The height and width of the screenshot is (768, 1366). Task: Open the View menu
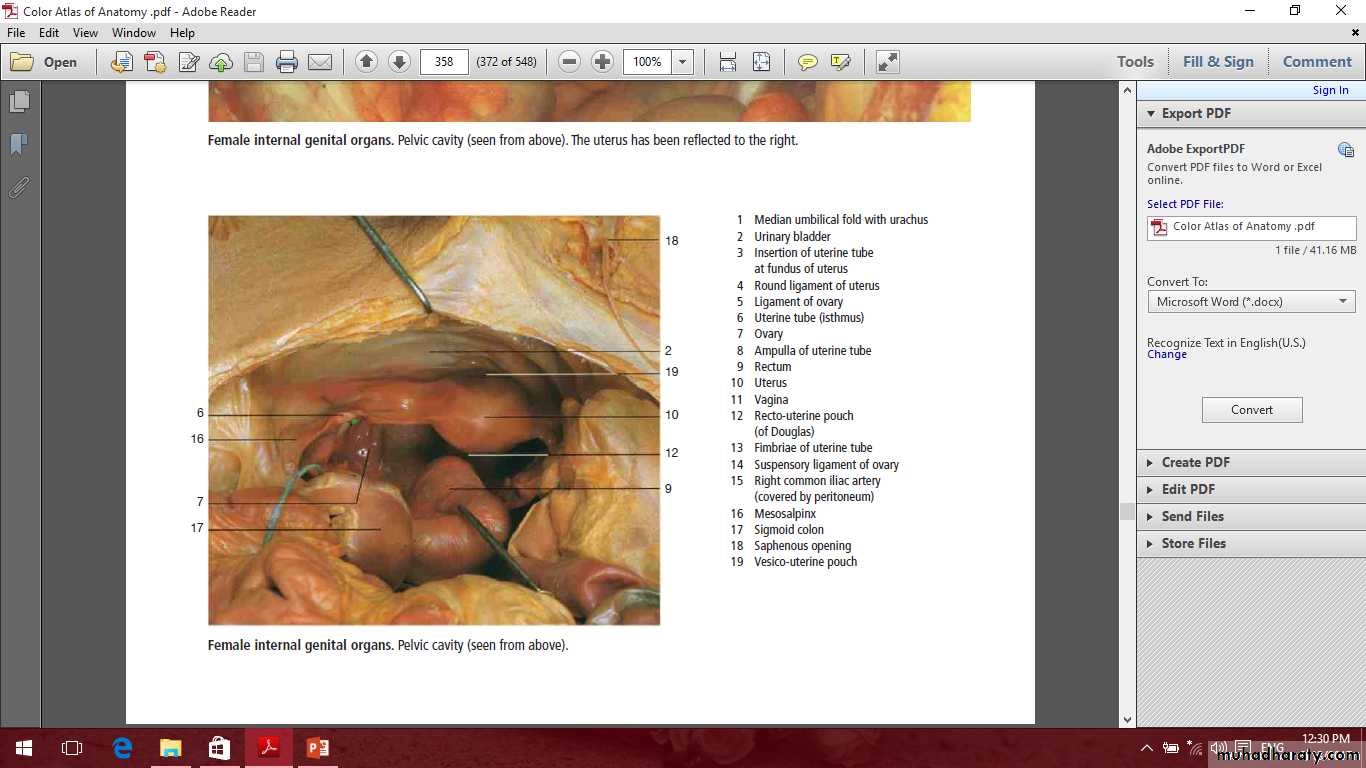[85, 33]
